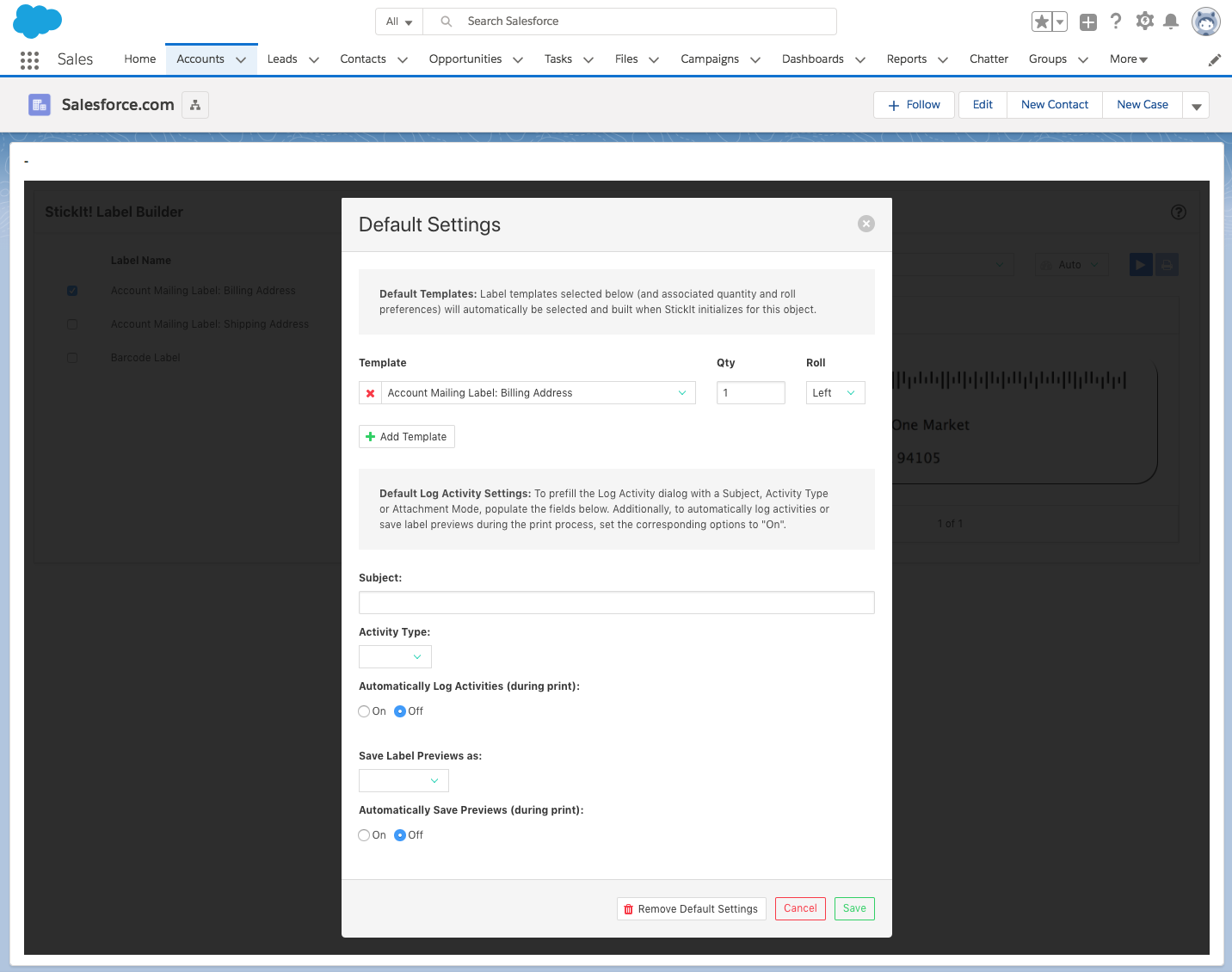
Task: Remove template with the red X icon
Action: click(371, 393)
